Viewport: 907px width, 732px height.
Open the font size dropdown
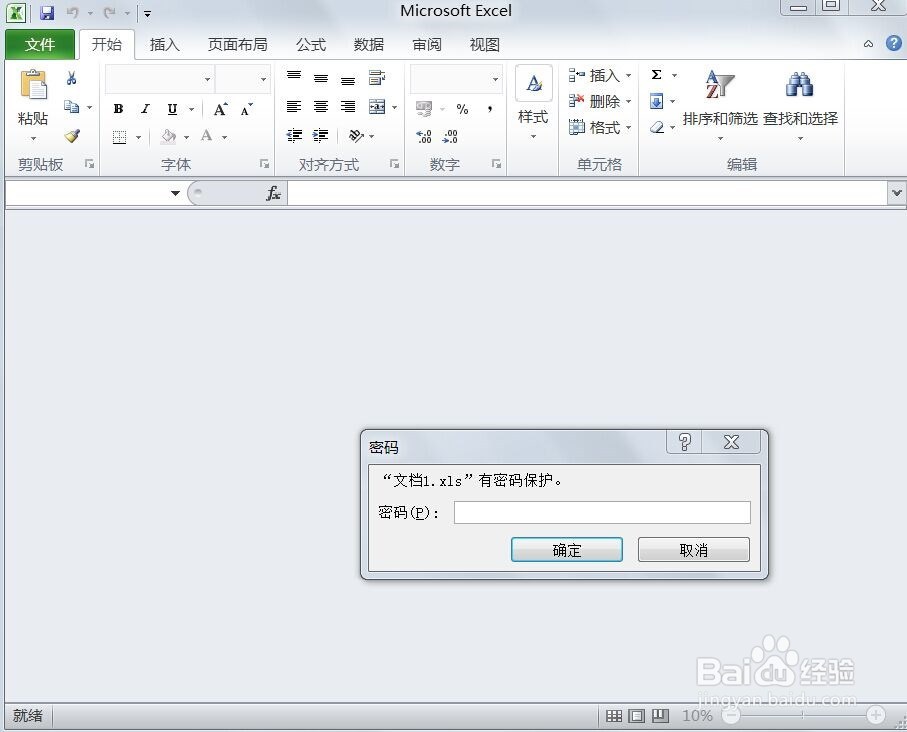click(x=262, y=79)
